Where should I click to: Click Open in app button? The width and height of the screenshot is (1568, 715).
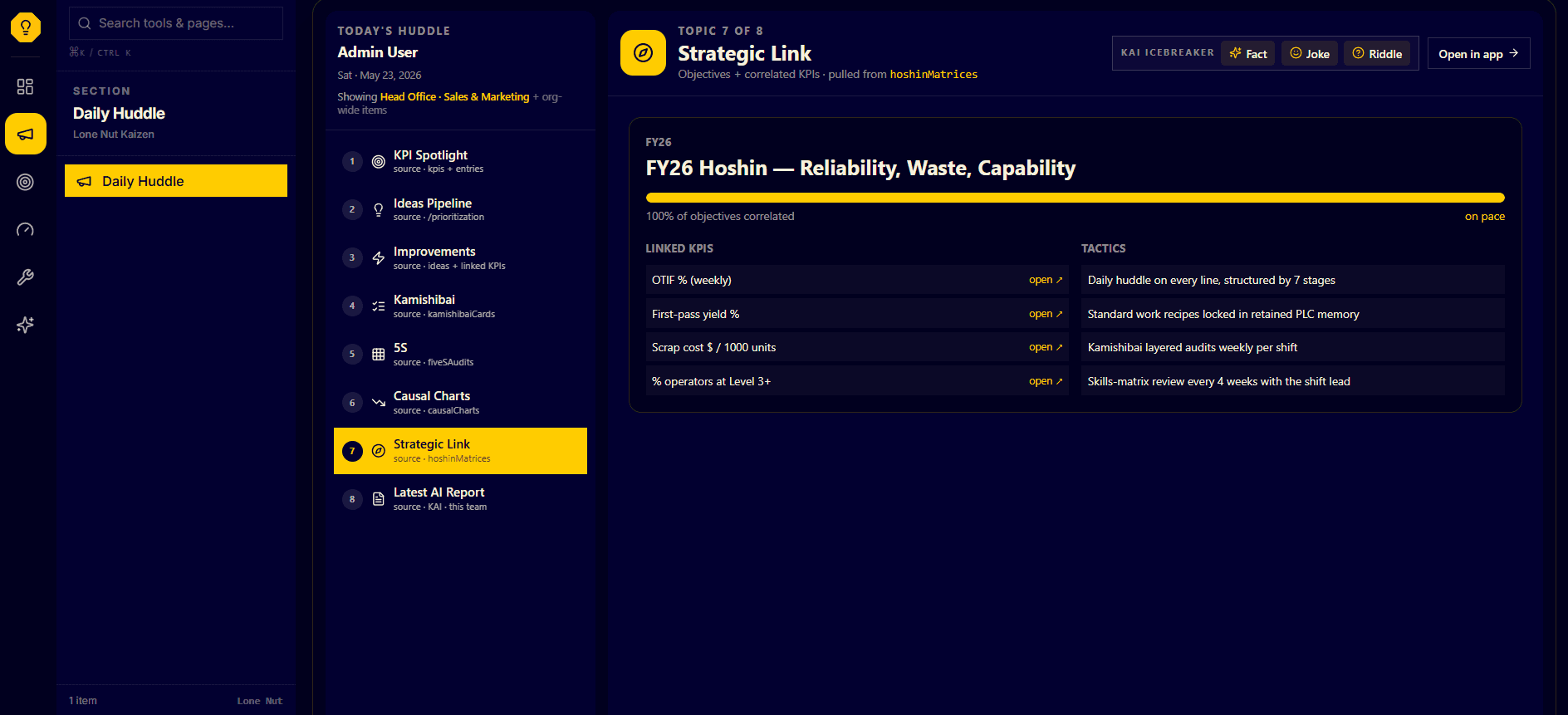pos(1478,53)
